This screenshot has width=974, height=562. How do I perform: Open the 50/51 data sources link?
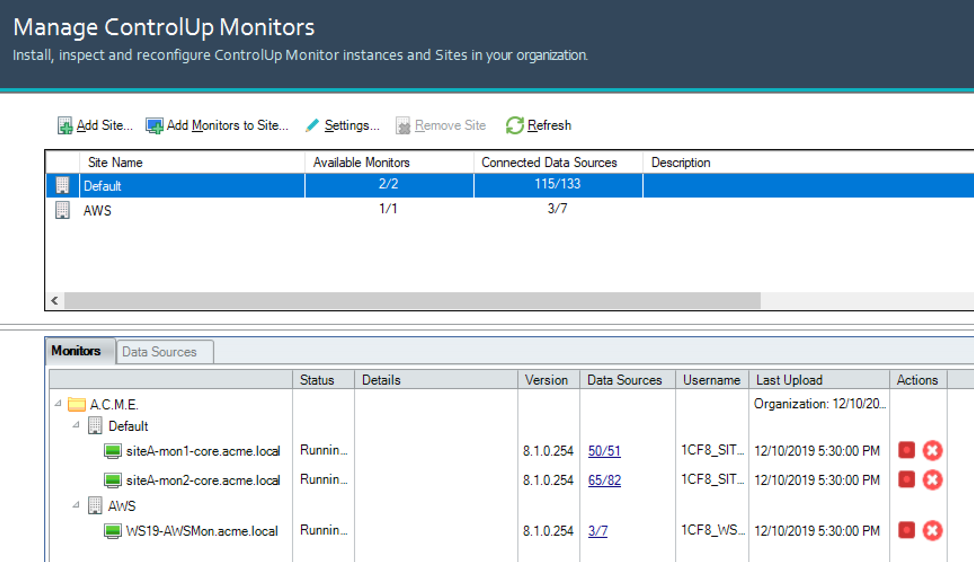click(x=604, y=451)
